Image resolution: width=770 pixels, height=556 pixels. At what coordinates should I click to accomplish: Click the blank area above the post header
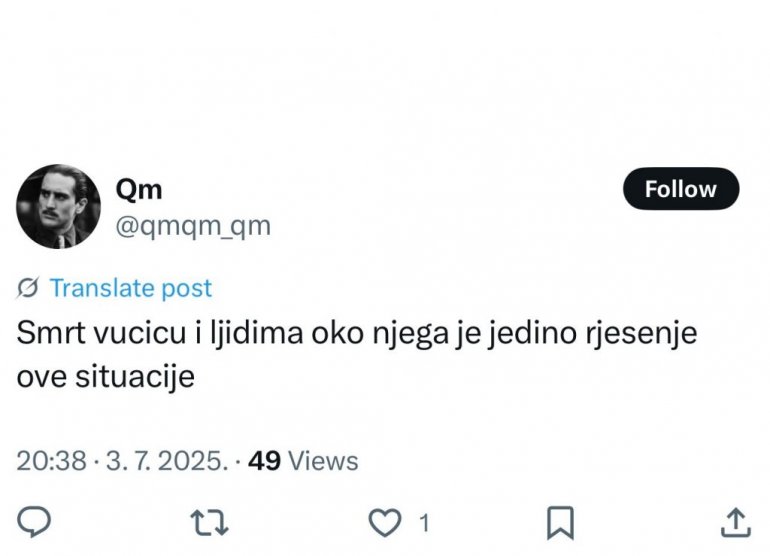385,80
